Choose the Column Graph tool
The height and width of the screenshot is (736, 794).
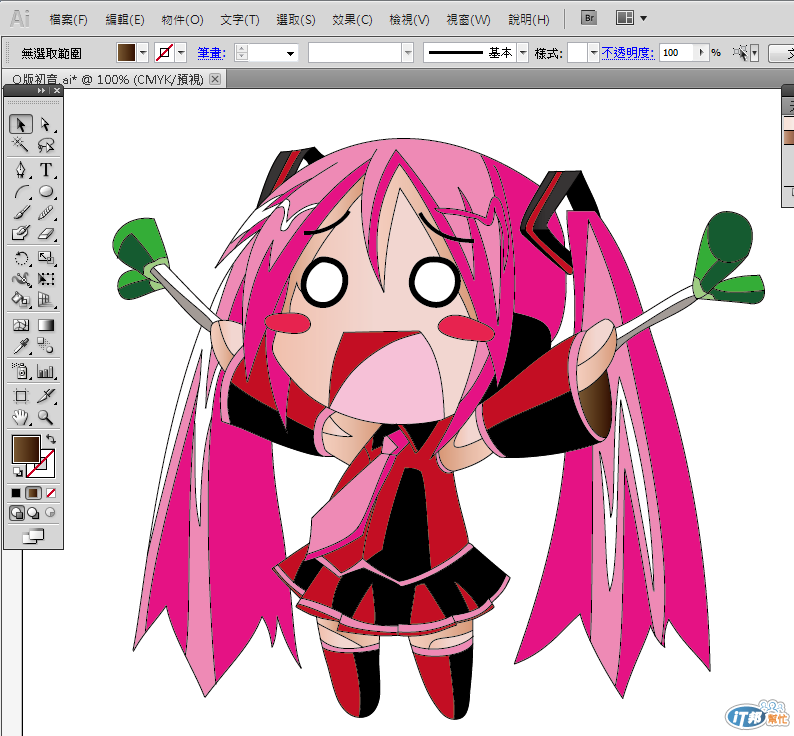[46, 371]
